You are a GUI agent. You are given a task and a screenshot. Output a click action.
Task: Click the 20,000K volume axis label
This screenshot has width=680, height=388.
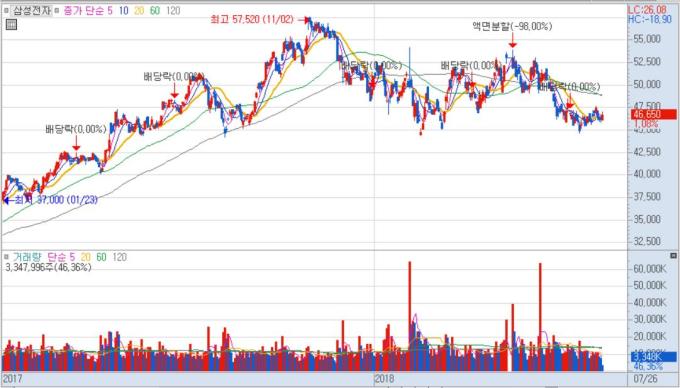tap(650, 336)
